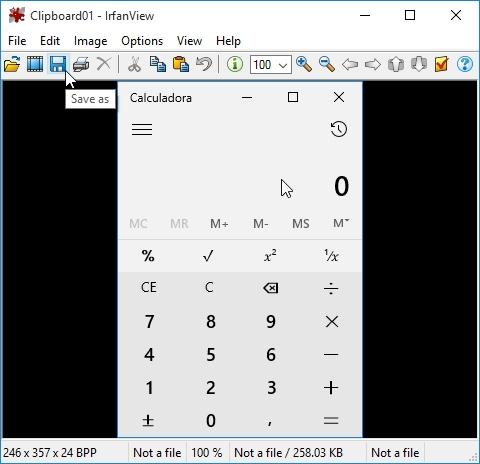480x464 pixels.
Task: Open the green Image Information icon
Action: click(x=235, y=64)
